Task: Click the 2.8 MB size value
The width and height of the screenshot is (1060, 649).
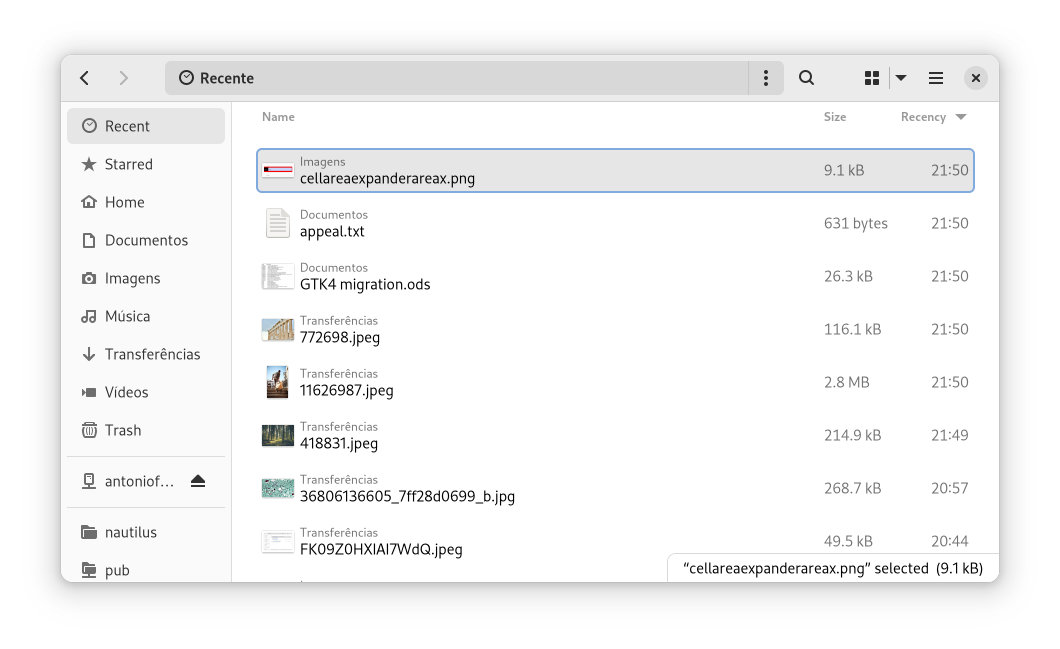Action: click(x=846, y=382)
